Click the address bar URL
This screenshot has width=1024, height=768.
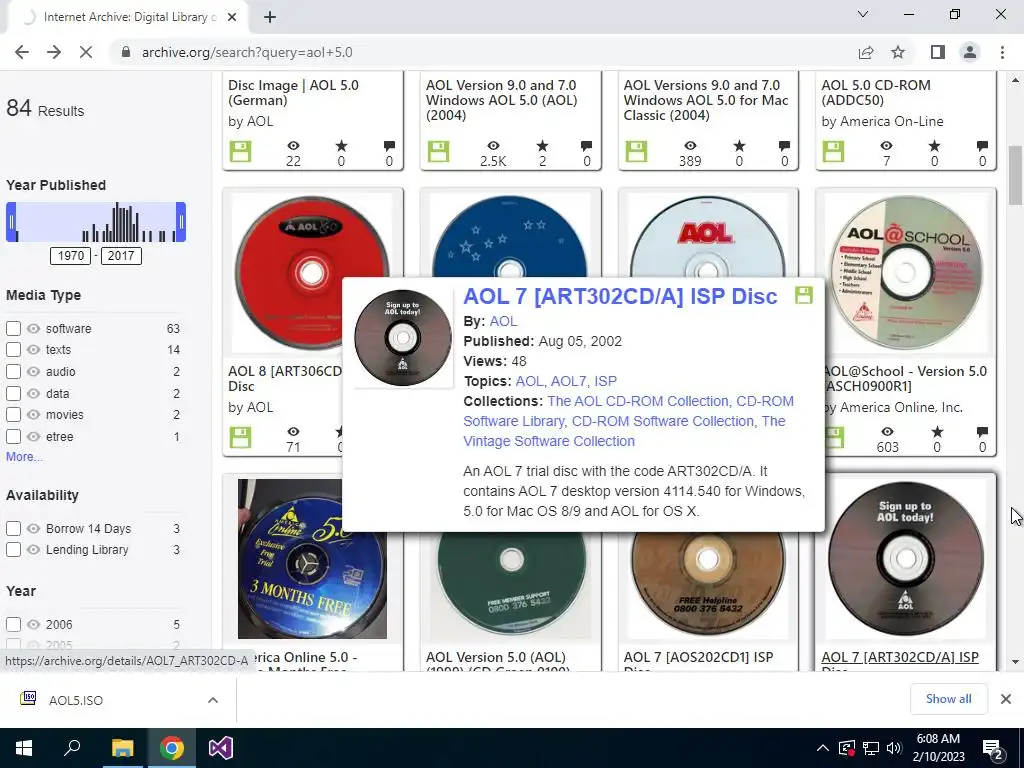tap(247, 52)
